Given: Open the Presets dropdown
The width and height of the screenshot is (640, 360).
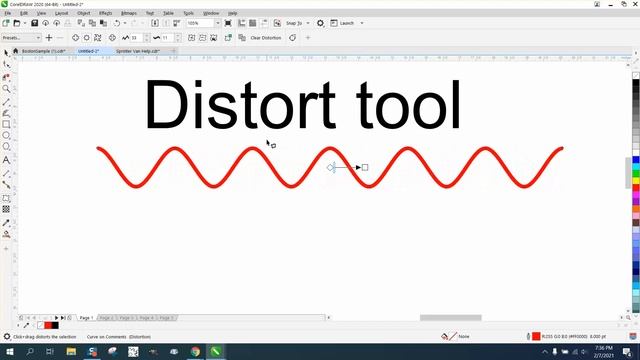Looking at the screenshot, I should [21, 38].
